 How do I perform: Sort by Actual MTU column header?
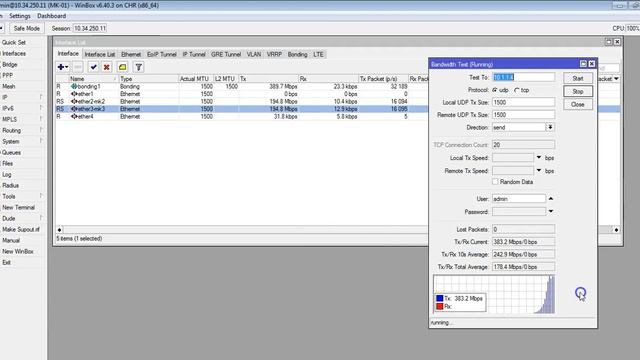(x=196, y=79)
